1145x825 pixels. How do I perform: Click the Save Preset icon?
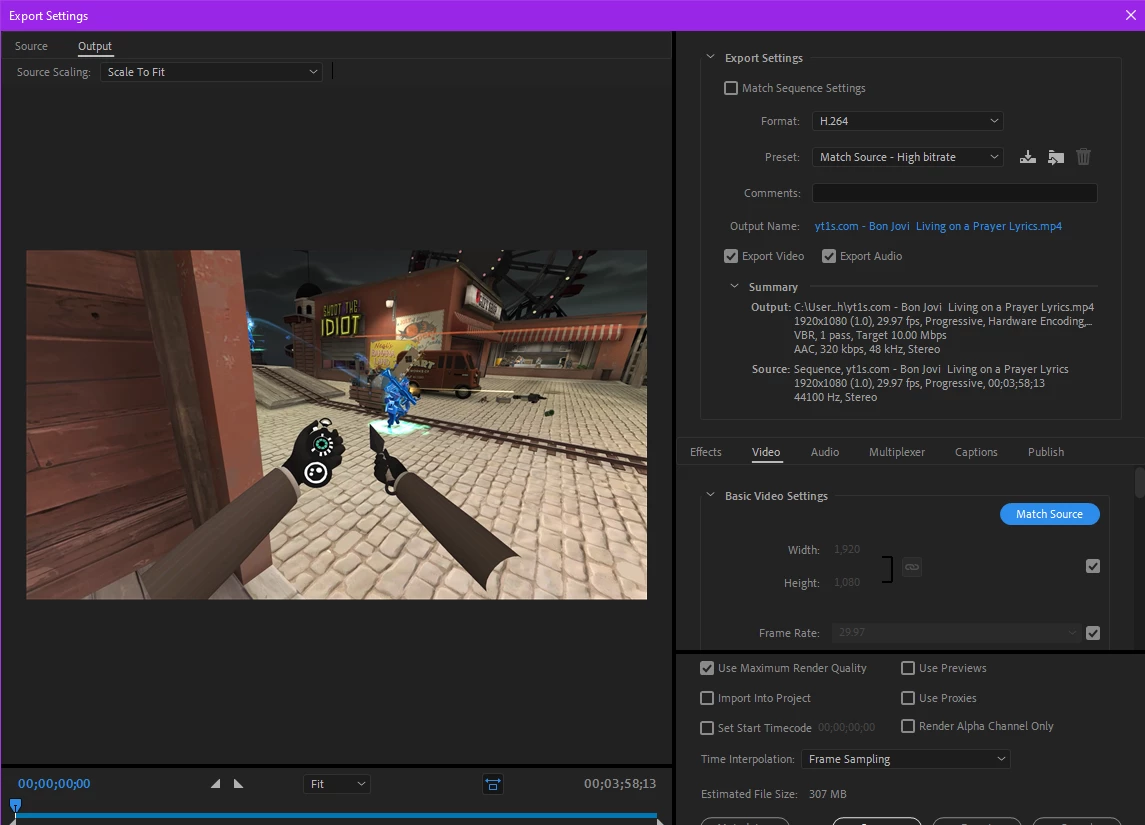click(x=1027, y=157)
